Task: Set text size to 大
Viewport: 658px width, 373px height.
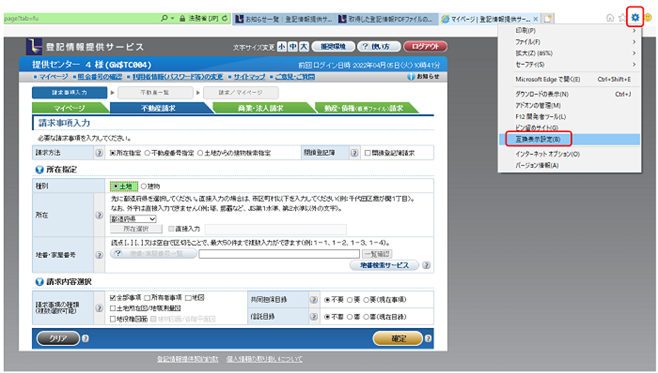Action: coord(304,46)
